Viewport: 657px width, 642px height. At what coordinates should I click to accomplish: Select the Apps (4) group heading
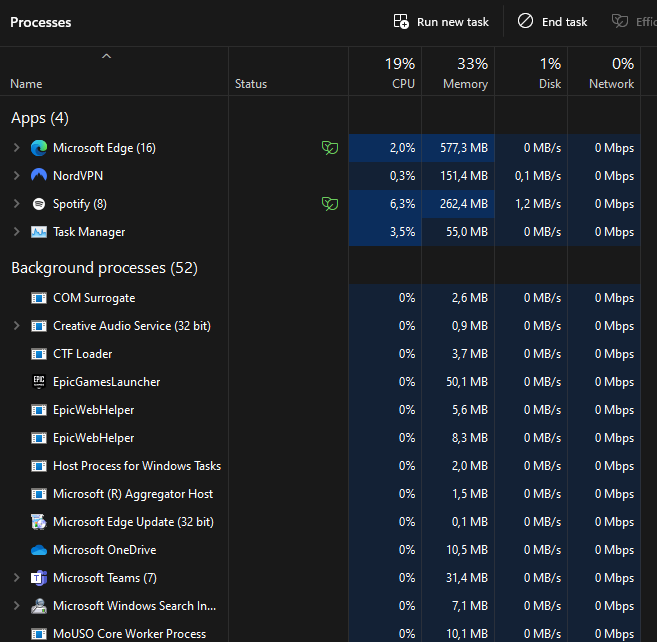click(x=40, y=118)
